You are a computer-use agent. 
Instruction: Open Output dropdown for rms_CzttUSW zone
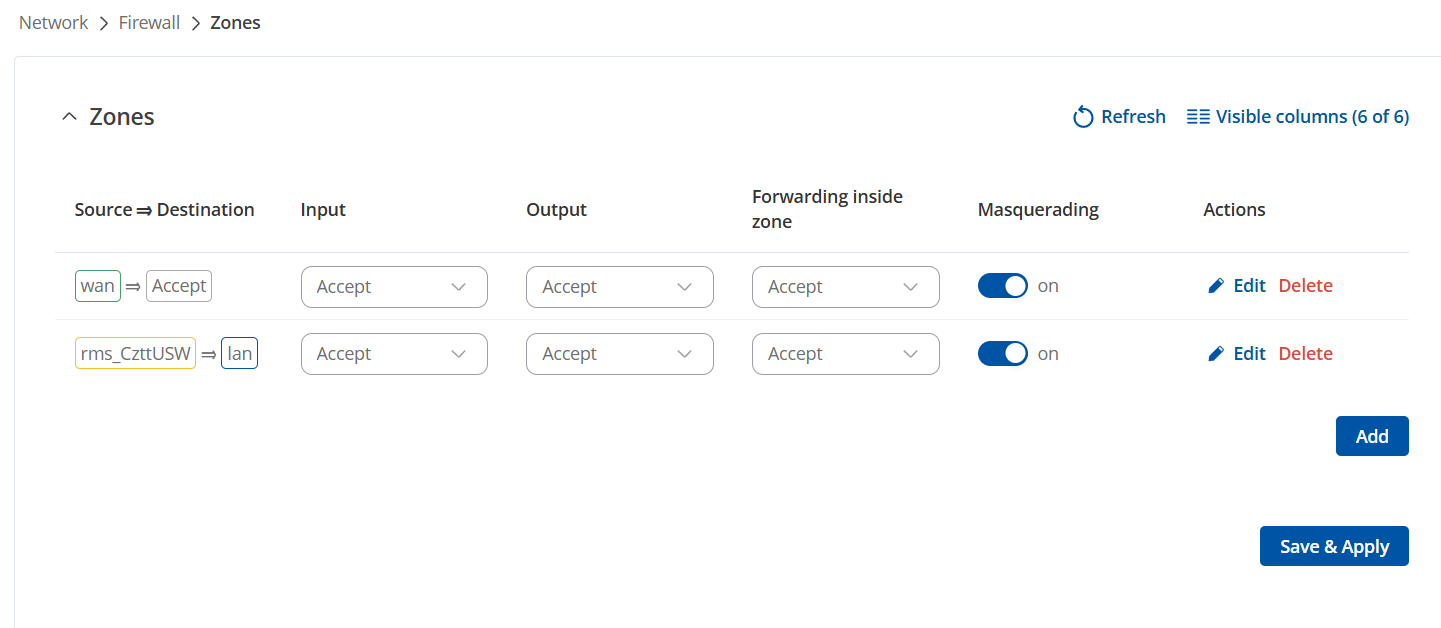(619, 354)
